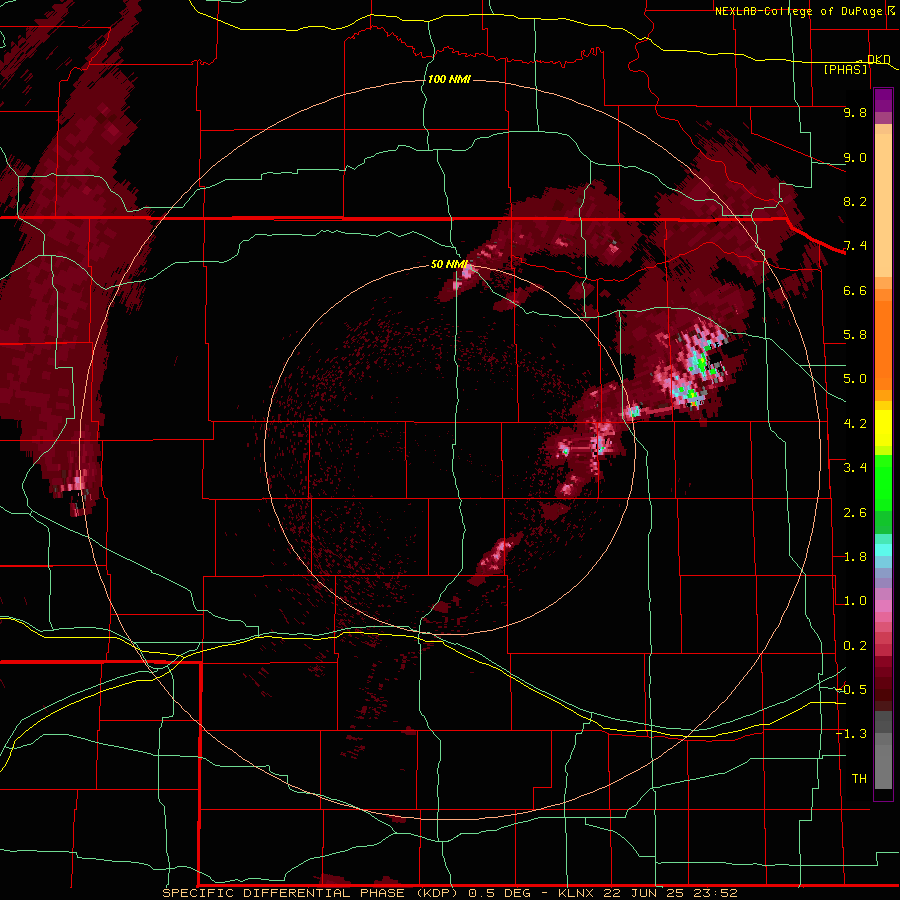Click the TH label on the scale
Screen dimensions: 900x900
[x=859, y=779]
